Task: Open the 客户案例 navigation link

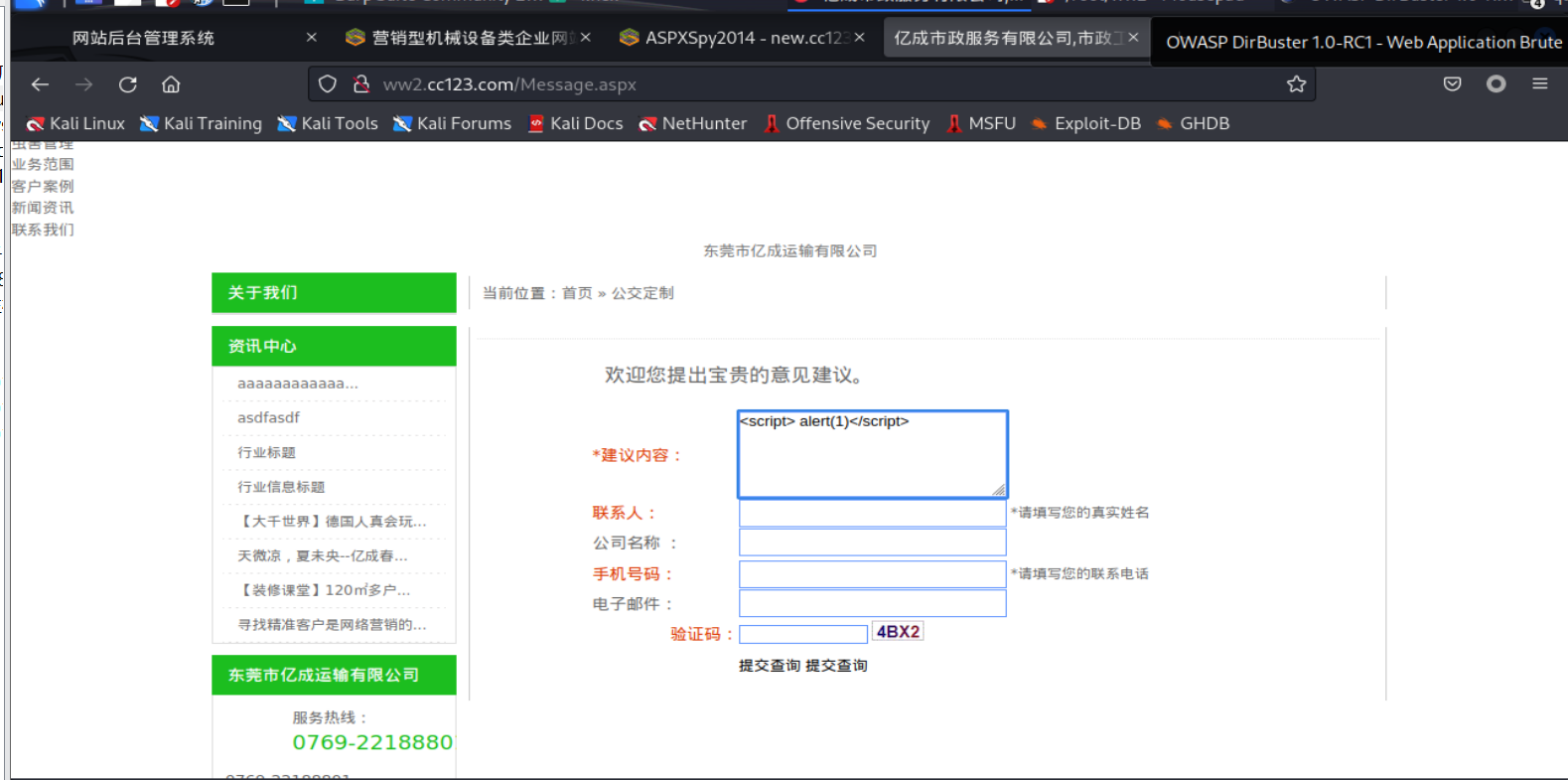Action: click(43, 186)
